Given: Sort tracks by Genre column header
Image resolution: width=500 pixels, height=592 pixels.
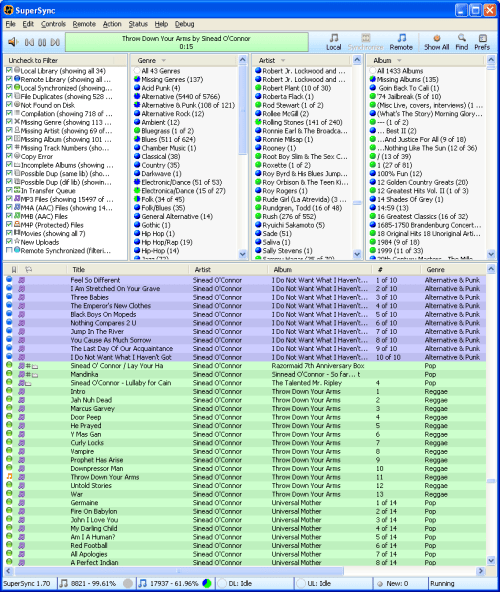Looking at the screenshot, I should (453, 270).
